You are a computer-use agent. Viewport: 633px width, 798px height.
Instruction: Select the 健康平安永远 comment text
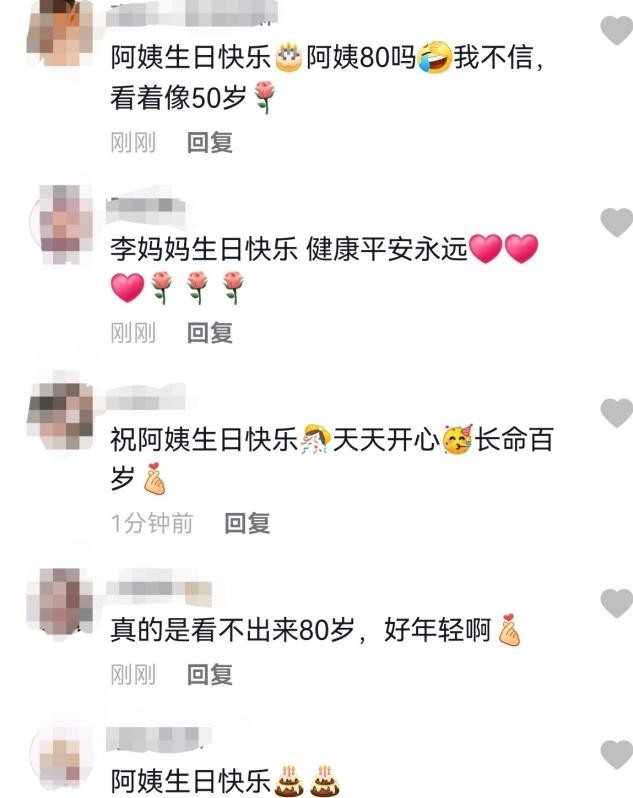324,269
